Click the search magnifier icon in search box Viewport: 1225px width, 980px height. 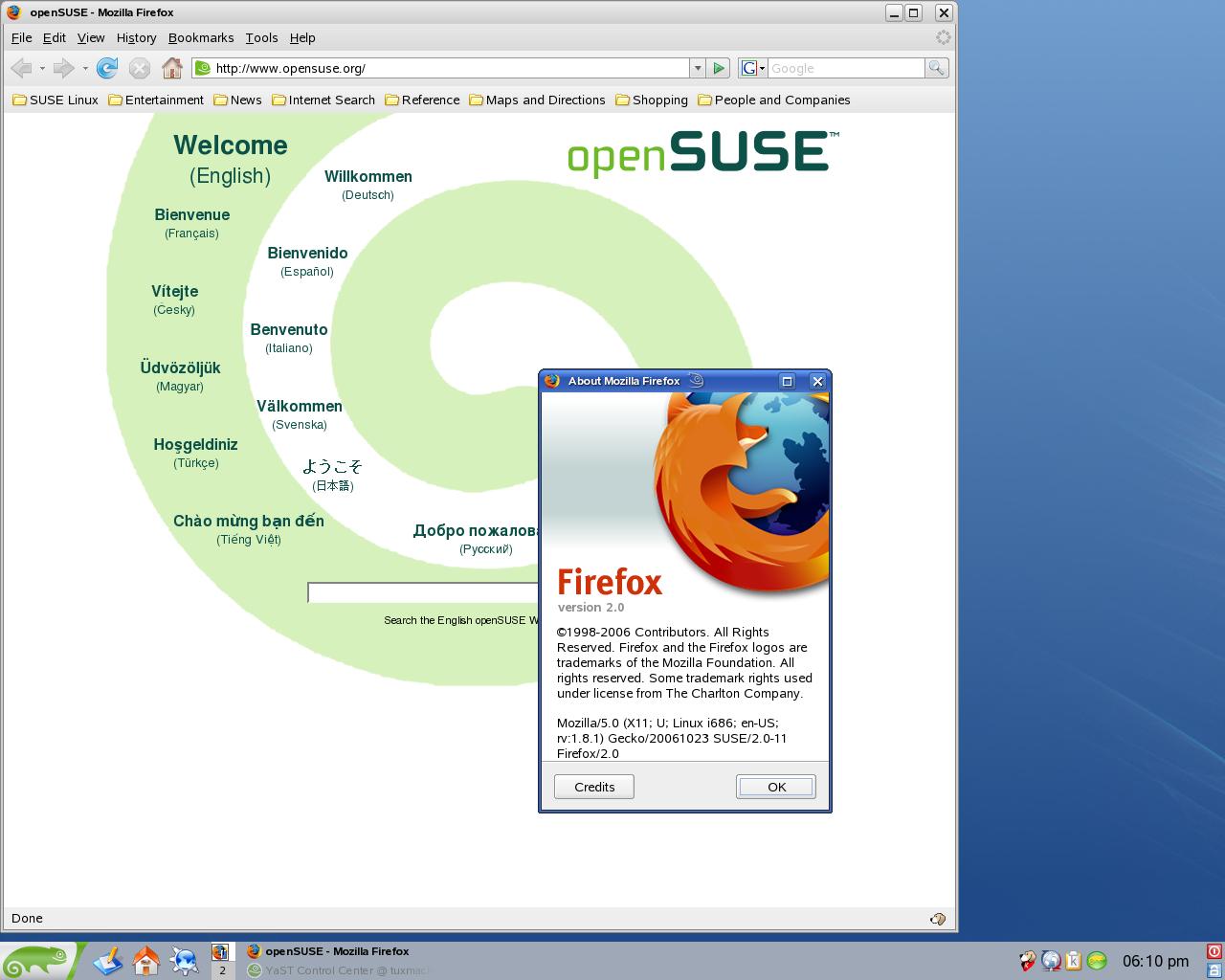click(x=936, y=68)
